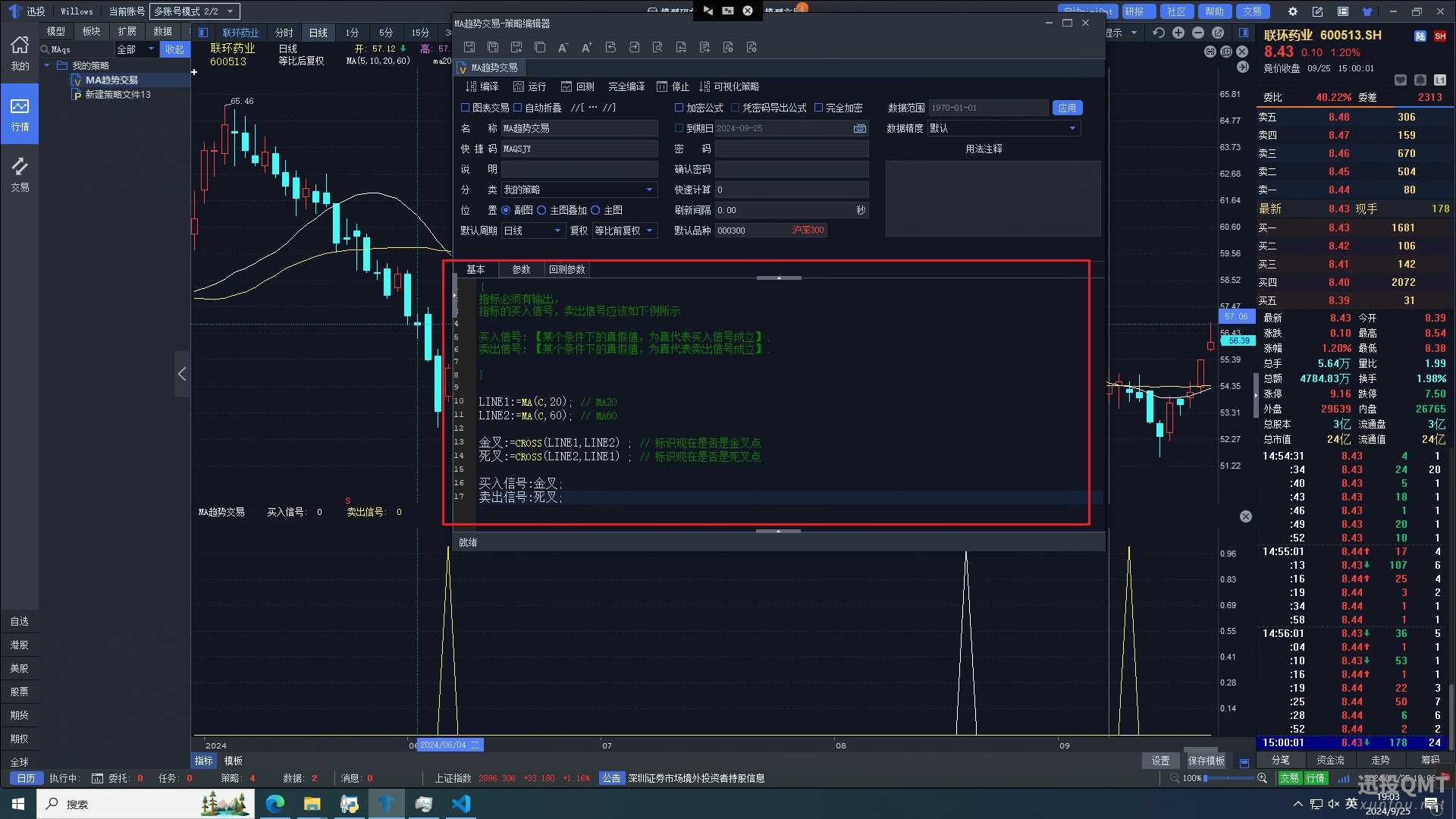
Task: Select the 主图叠加 position radio button
Action: (x=541, y=210)
